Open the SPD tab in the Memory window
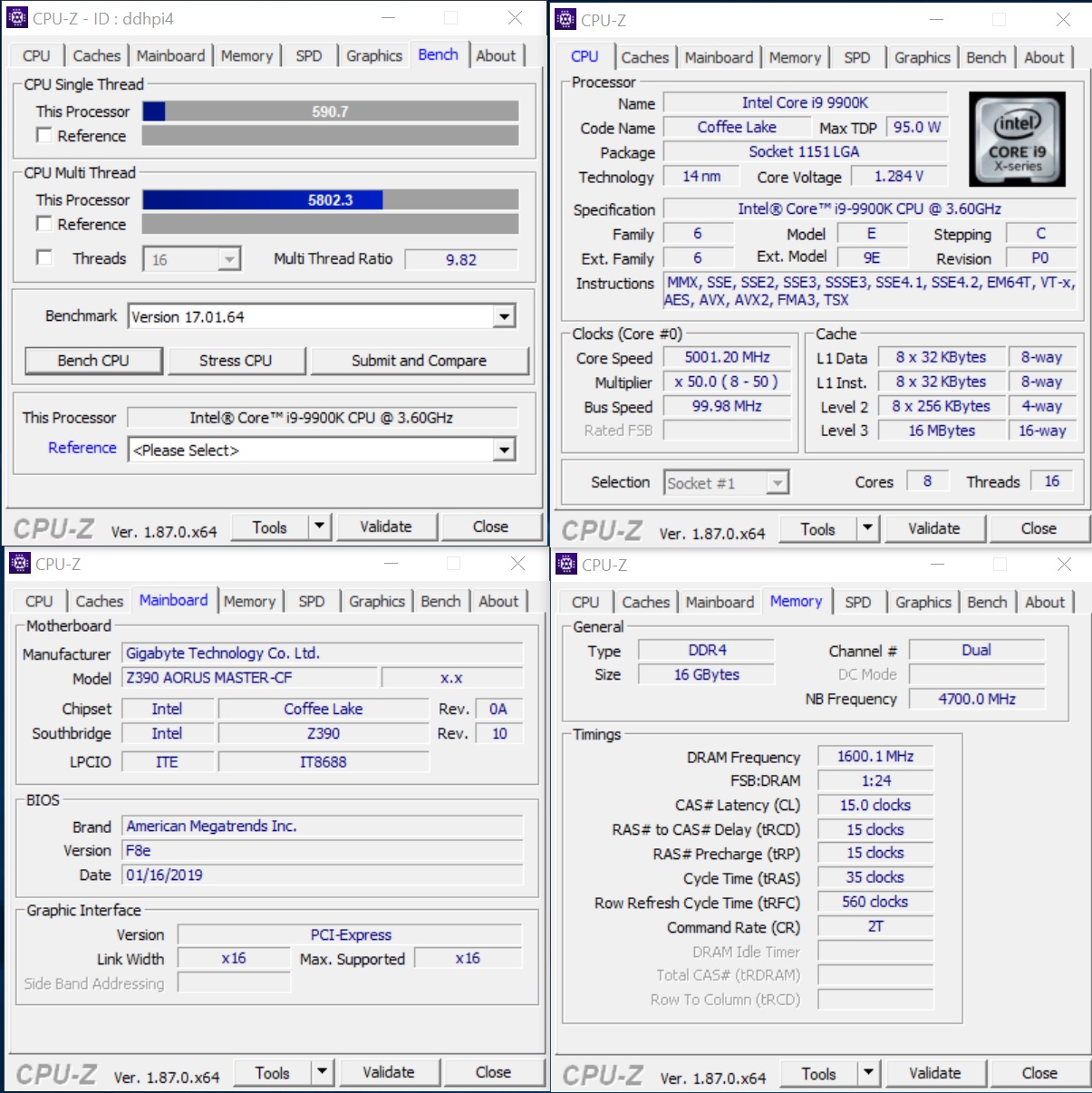The height and width of the screenshot is (1093, 1092). pyautogui.click(x=857, y=603)
